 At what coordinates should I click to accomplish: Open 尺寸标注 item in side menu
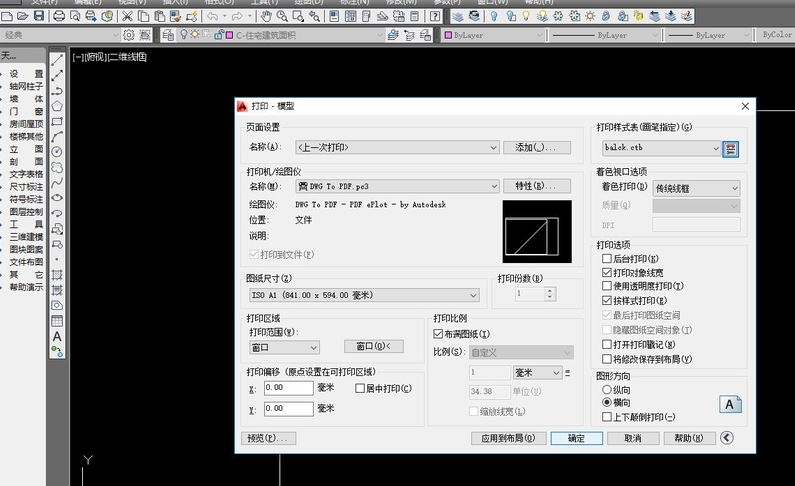click(x=26, y=187)
